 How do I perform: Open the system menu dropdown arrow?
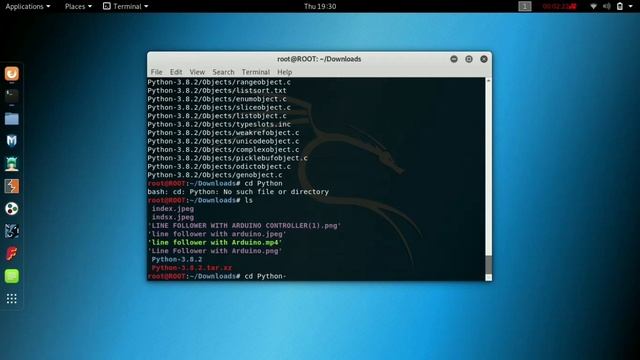click(630, 6)
